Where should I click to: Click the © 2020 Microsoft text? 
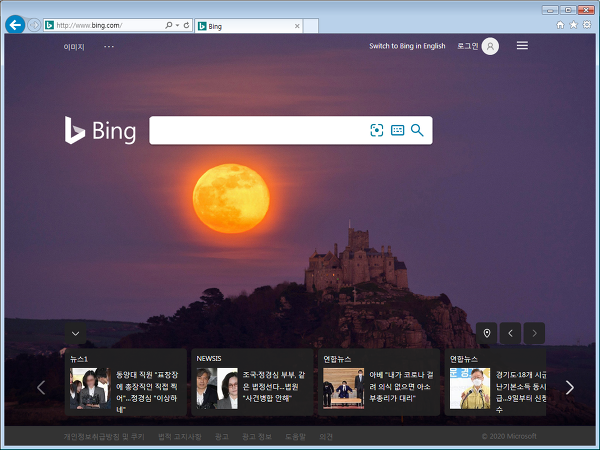[x=509, y=436]
